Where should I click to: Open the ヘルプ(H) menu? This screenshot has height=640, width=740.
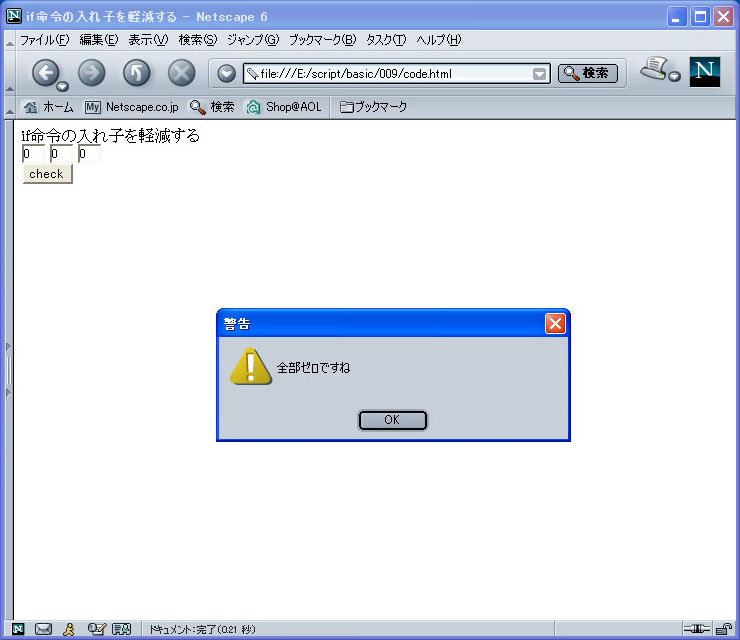(x=438, y=40)
